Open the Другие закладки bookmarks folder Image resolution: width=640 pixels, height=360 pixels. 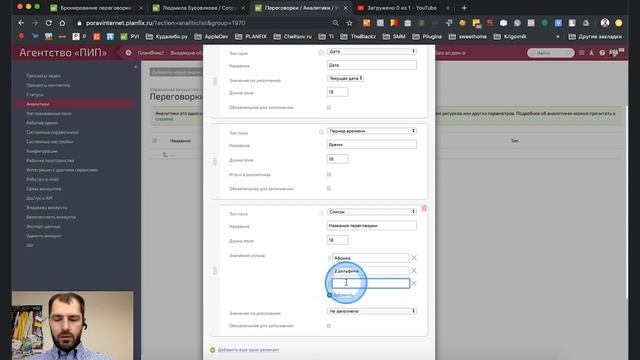596,37
